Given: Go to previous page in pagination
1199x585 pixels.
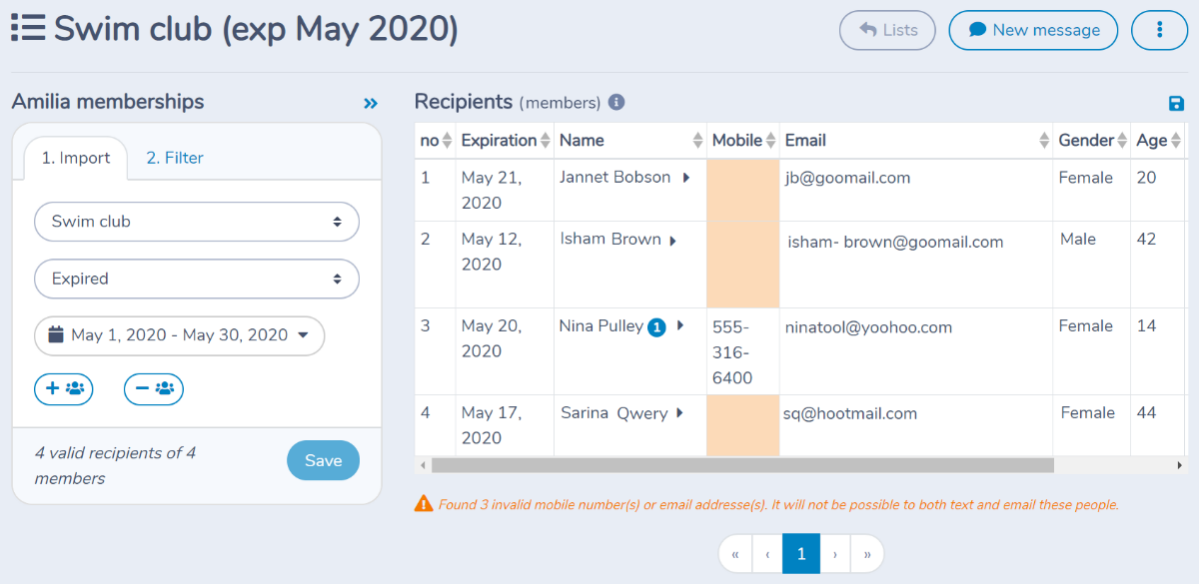Looking at the screenshot, I should tap(767, 554).
